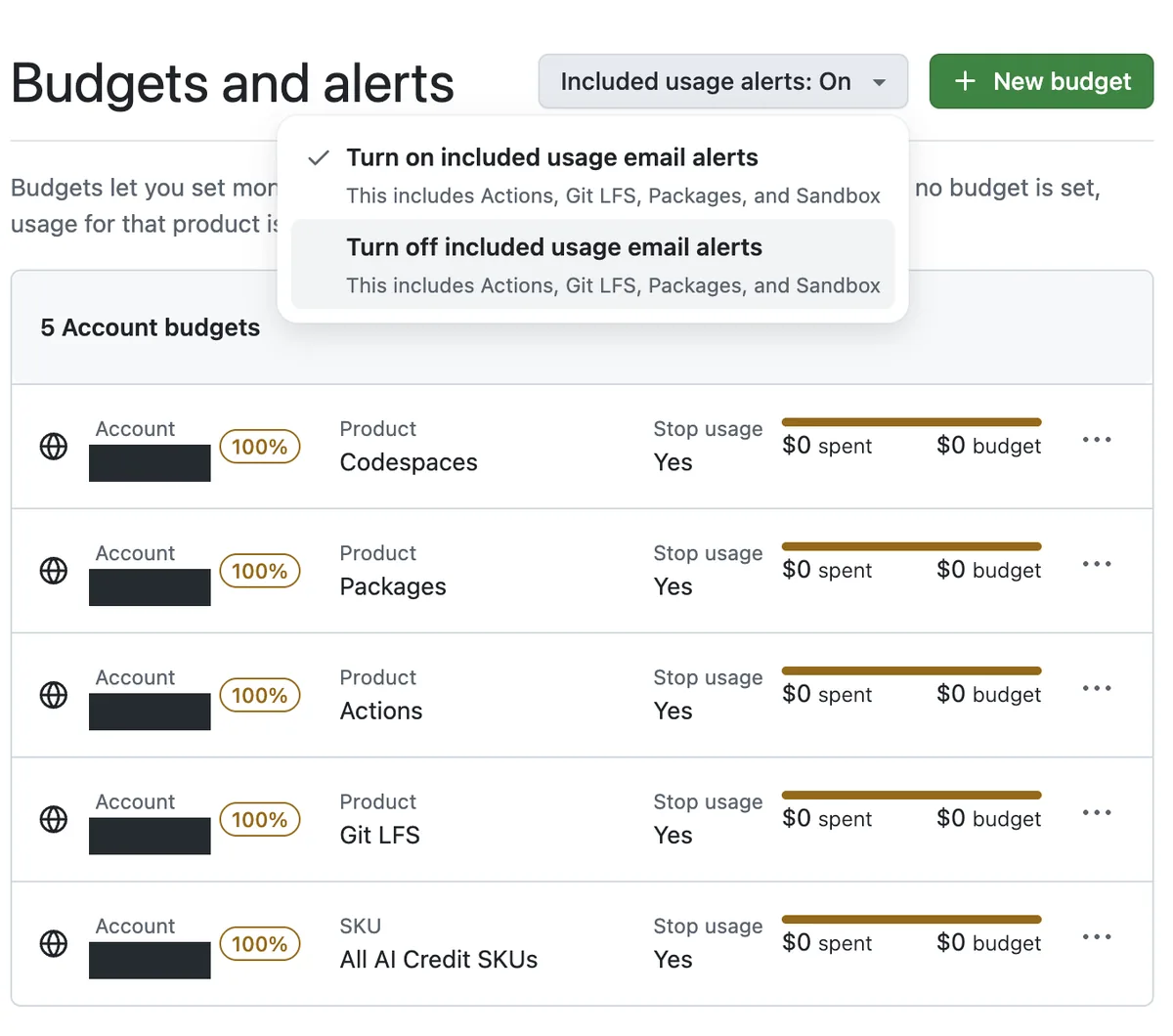
Task: Click the Codespaces product name
Action: [x=409, y=462]
